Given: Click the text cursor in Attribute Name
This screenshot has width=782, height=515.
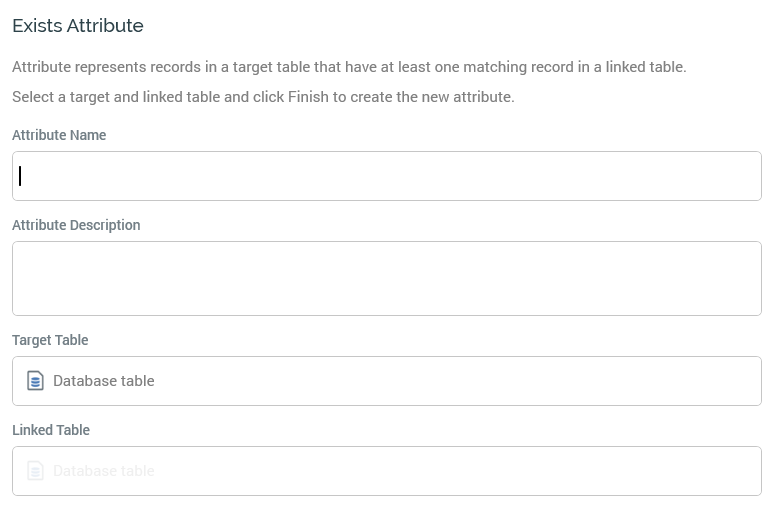Looking at the screenshot, I should (x=20, y=176).
